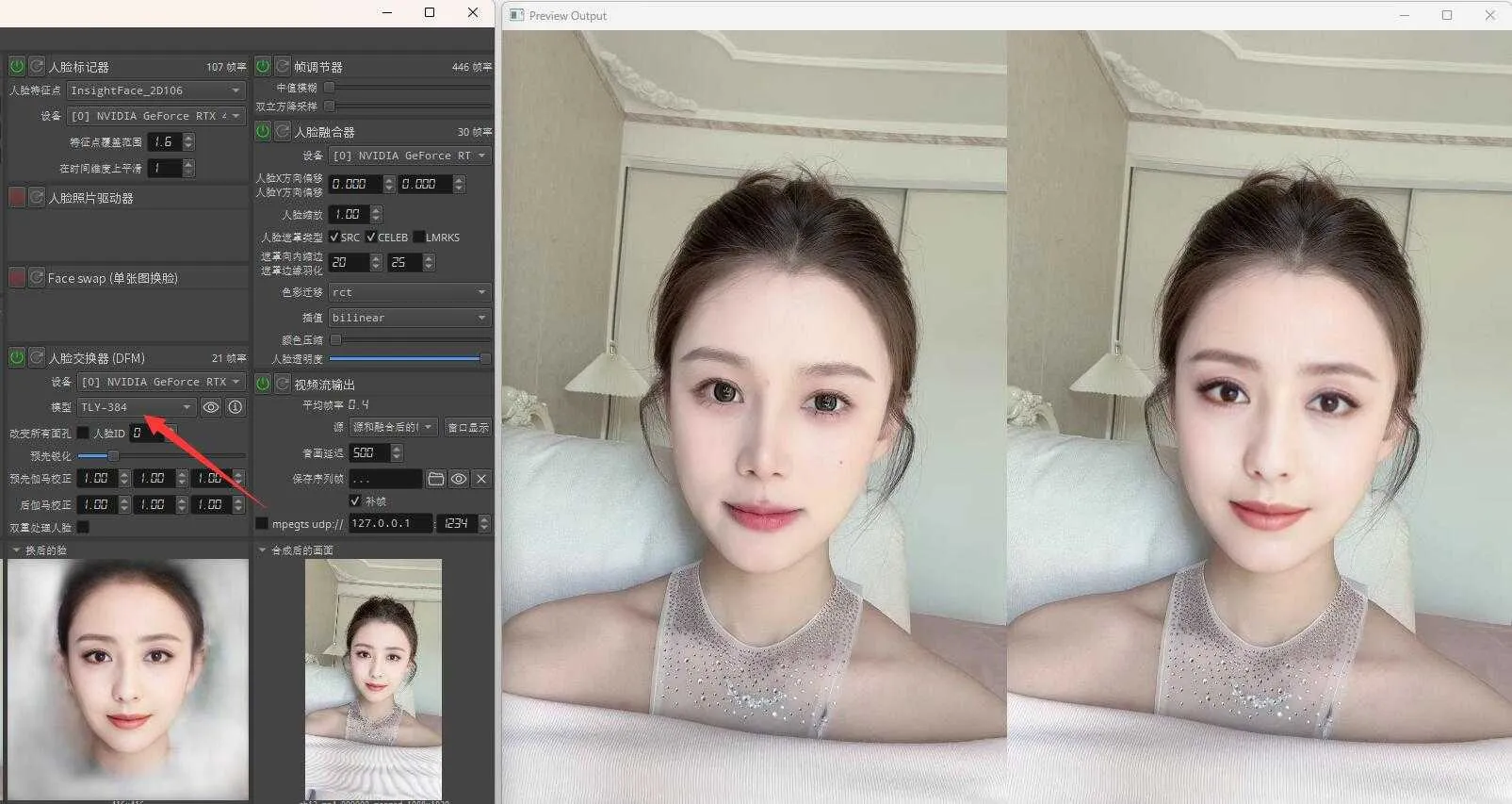Reset 视频流输出 module settings
The image size is (1512, 804).
[x=283, y=384]
